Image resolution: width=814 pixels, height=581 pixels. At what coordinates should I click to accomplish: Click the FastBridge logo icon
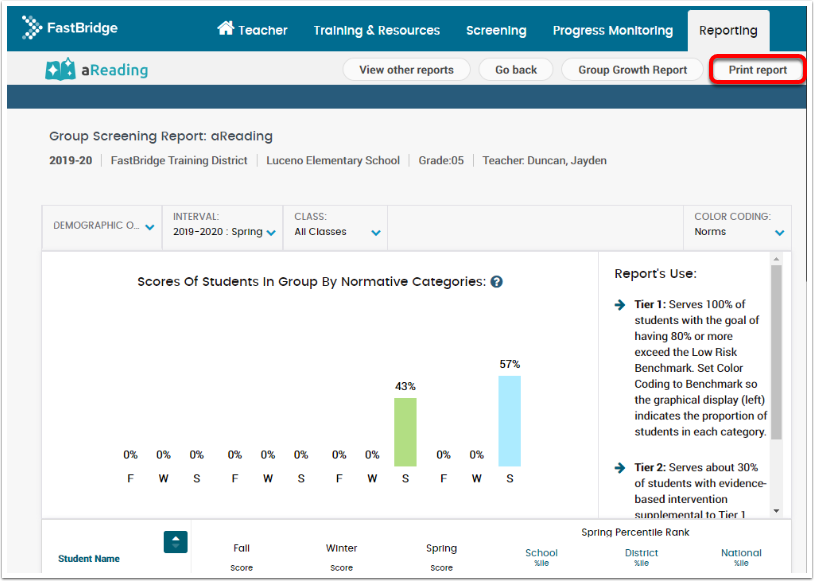click(32, 28)
